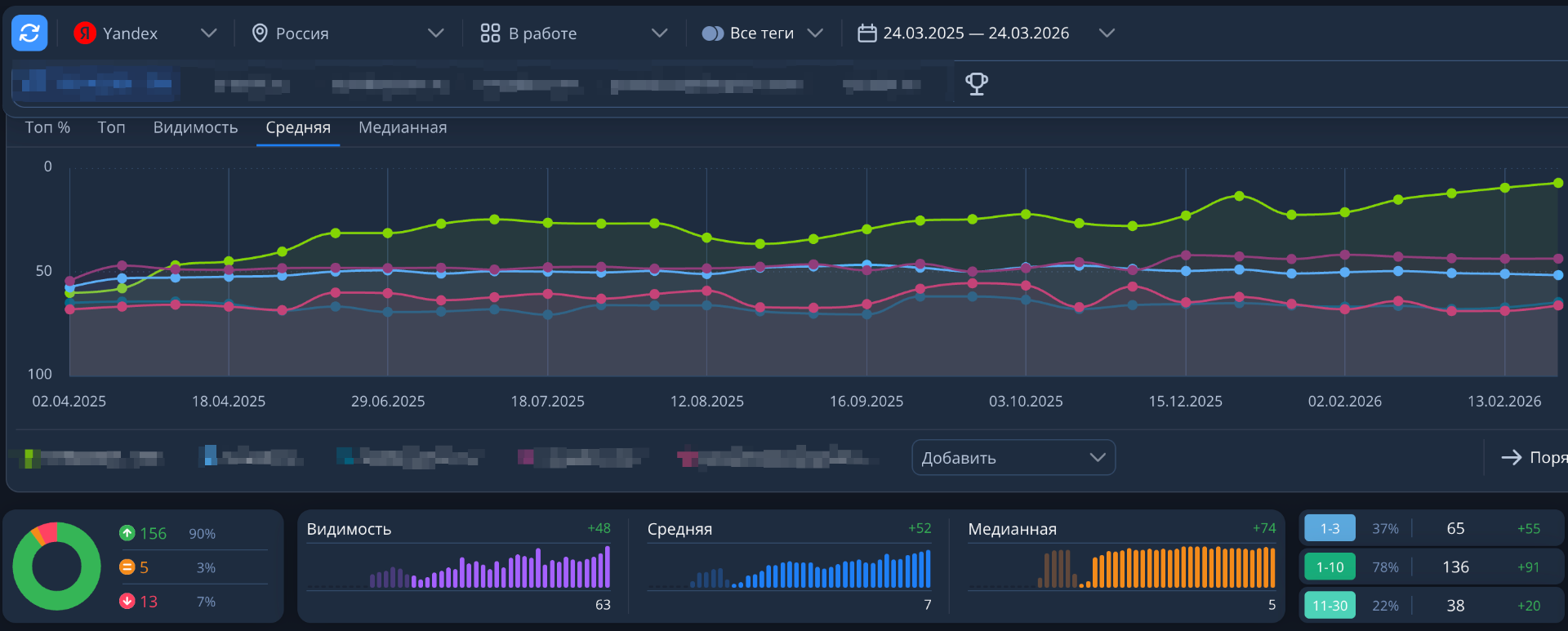1568x631 pixels.
Task: Click the red down-arrow icon next to 13
Action: (x=127, y=601)
